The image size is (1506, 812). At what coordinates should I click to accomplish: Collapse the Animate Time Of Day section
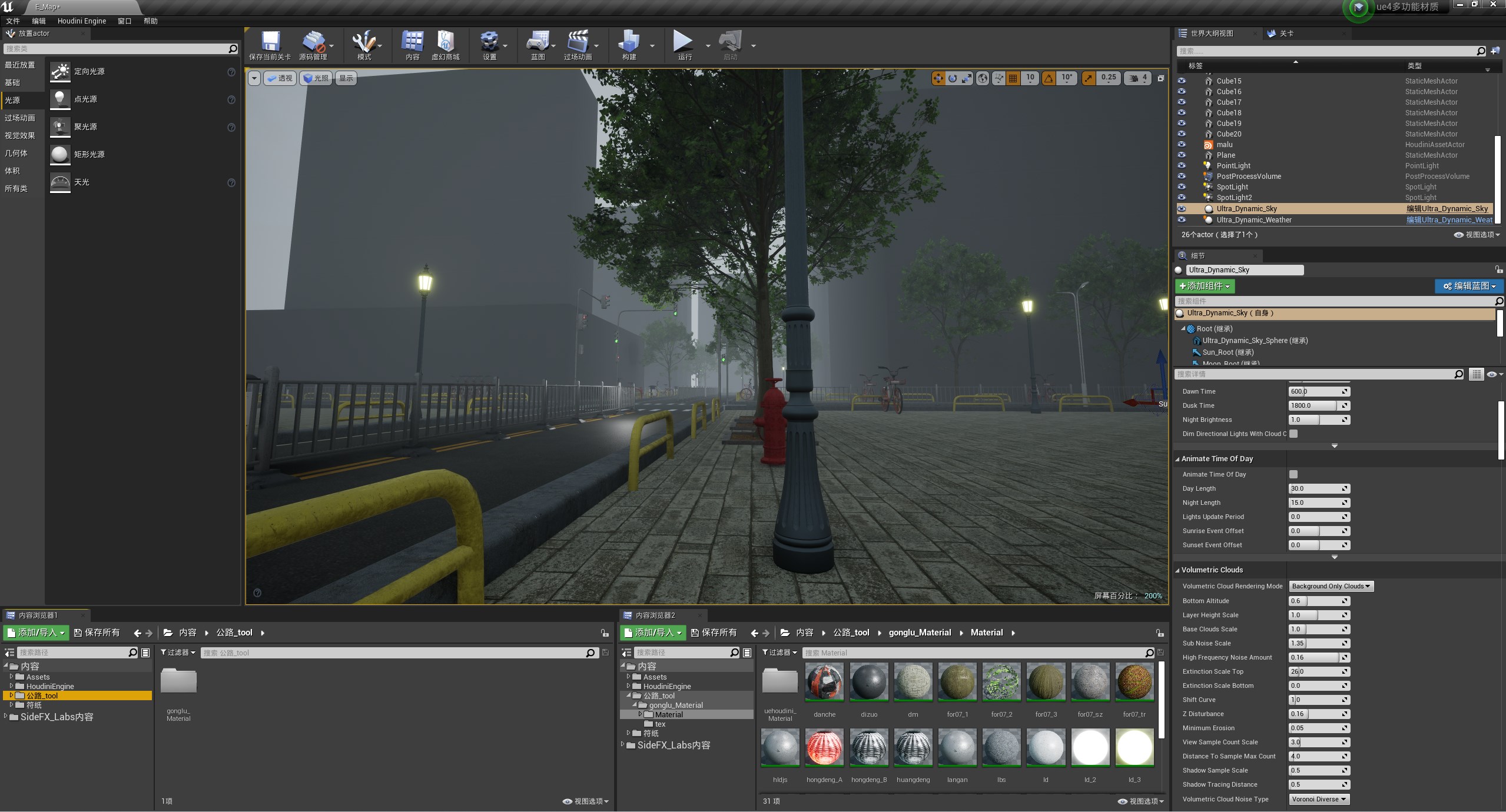tap(1178, 459)
